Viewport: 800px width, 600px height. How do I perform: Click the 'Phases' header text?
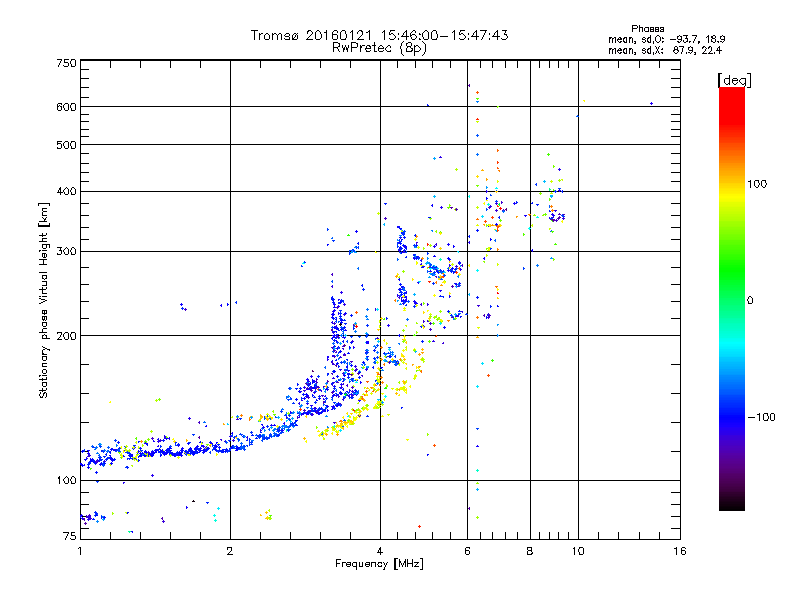pyautogui.click(x=647, y=29)
